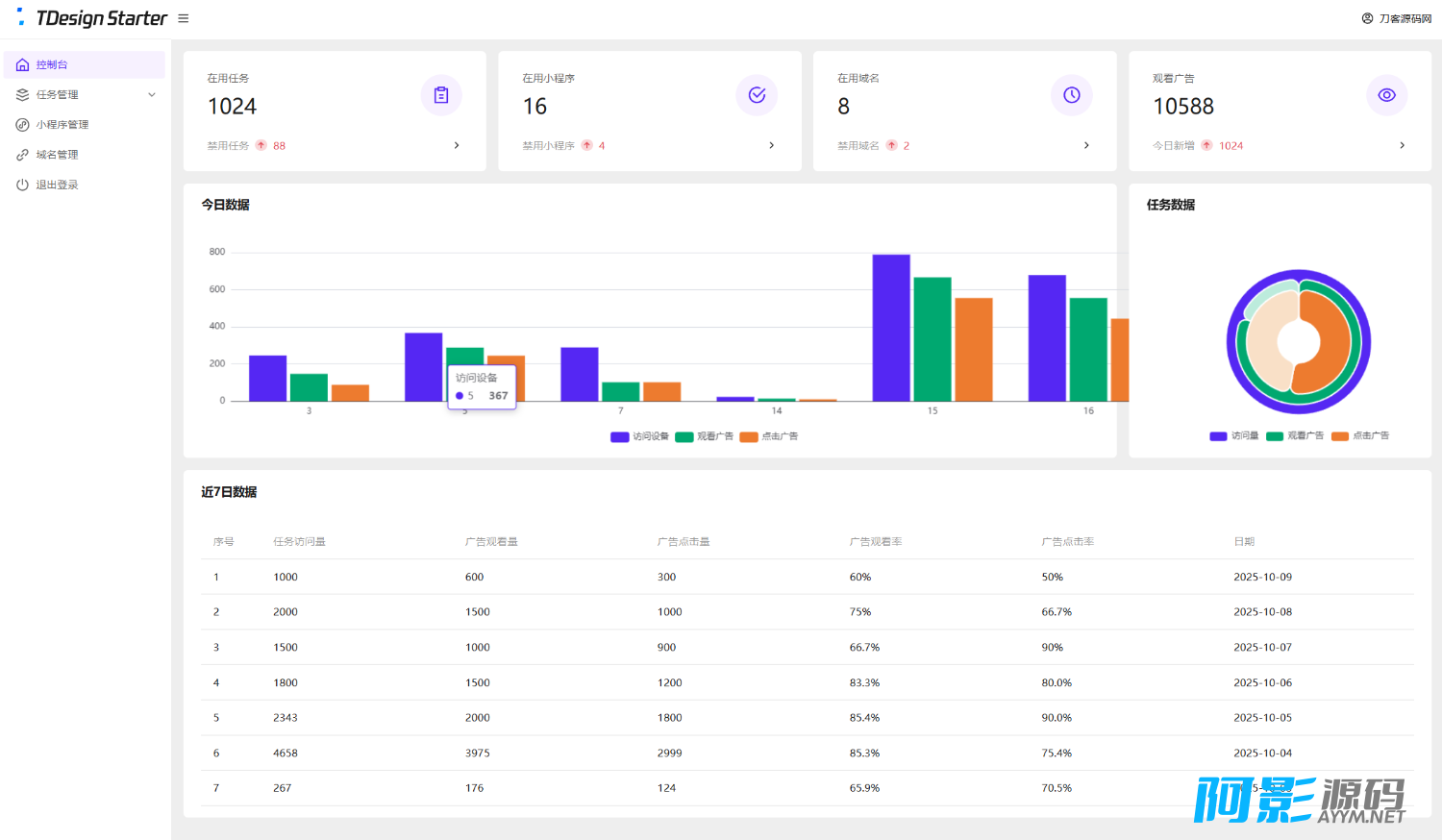Click the tallest purple bar at day 15
1442x840 pixels.
(x=890, y=327)
